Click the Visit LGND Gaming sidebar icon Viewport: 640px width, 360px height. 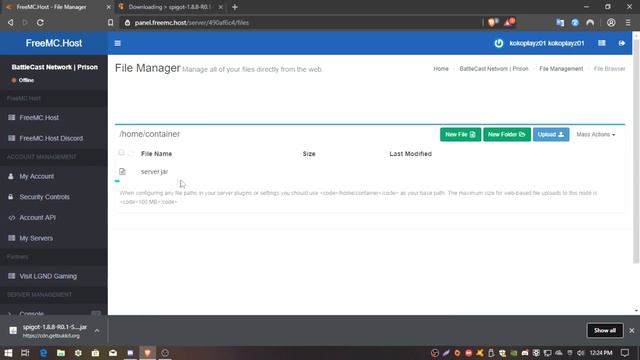point(11,276)
